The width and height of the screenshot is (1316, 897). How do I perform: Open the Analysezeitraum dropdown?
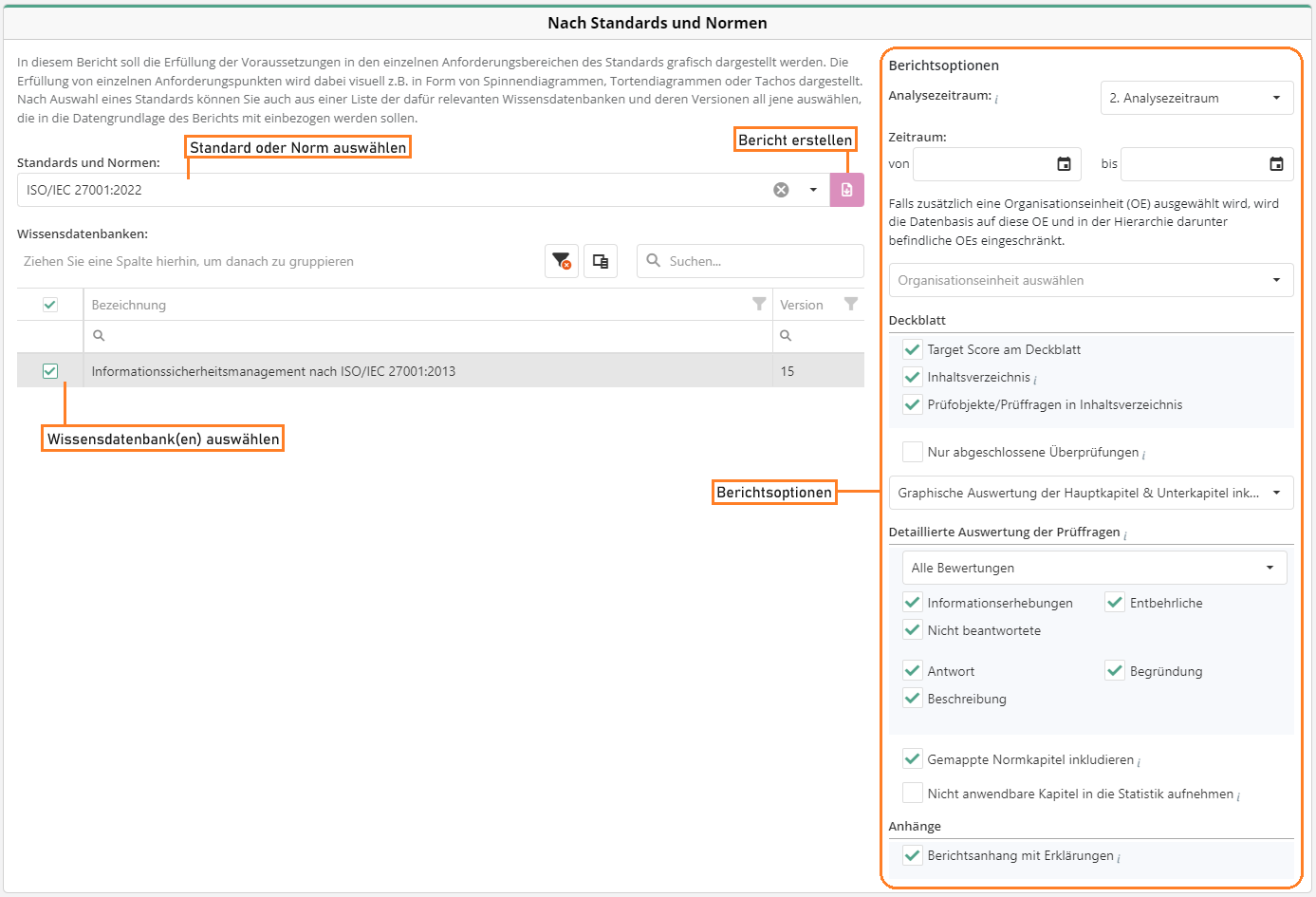1196,98
